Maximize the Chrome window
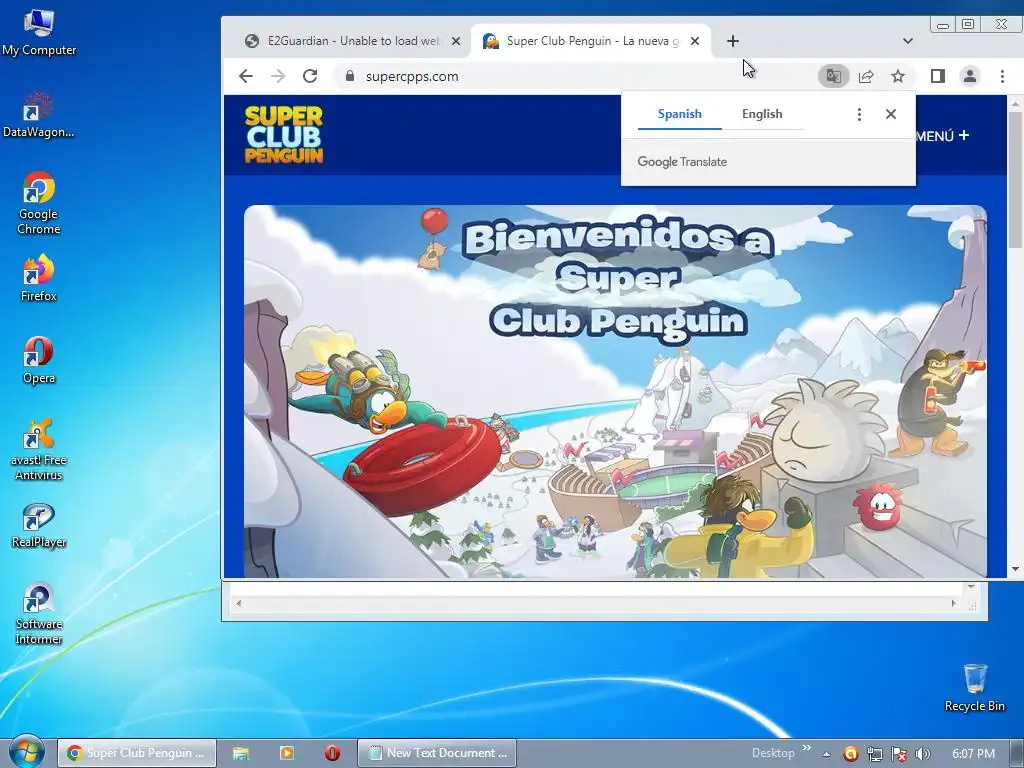Viewport: 1024px width, 768px height. coord(968,25)
